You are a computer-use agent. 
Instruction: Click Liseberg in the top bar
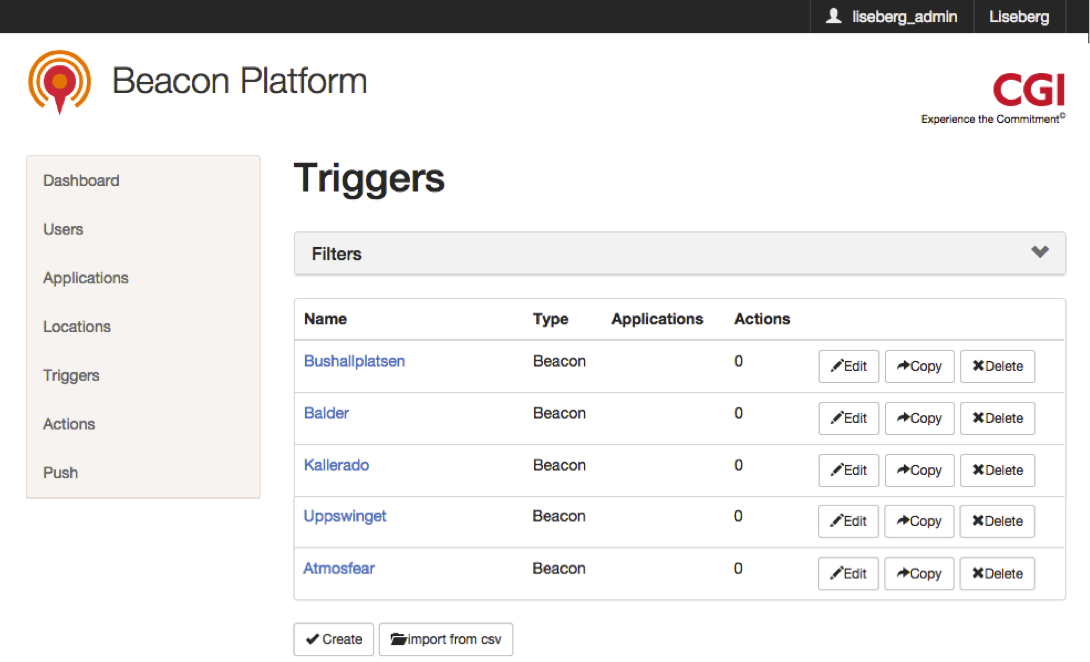[1019, 17]
